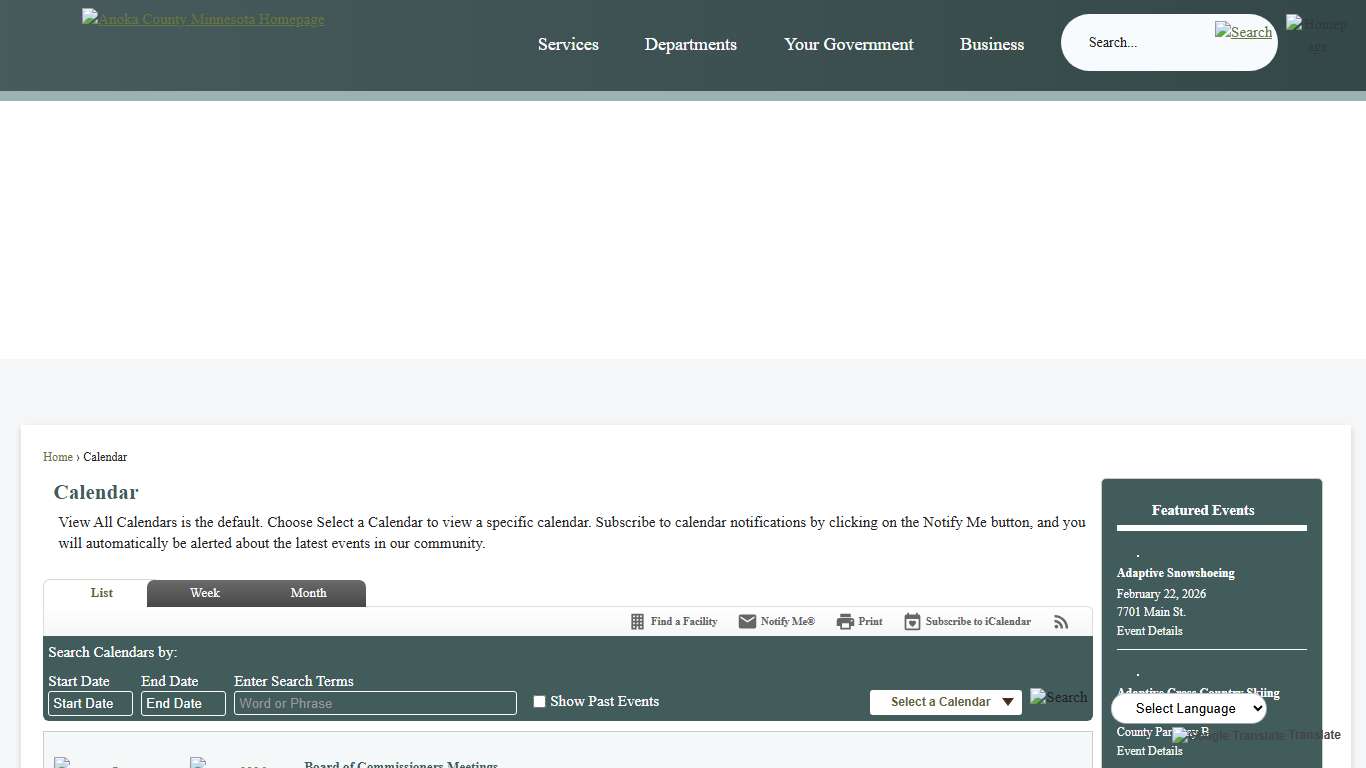Open the Services menu
The image size is (1366, 768).
point(568,44)
